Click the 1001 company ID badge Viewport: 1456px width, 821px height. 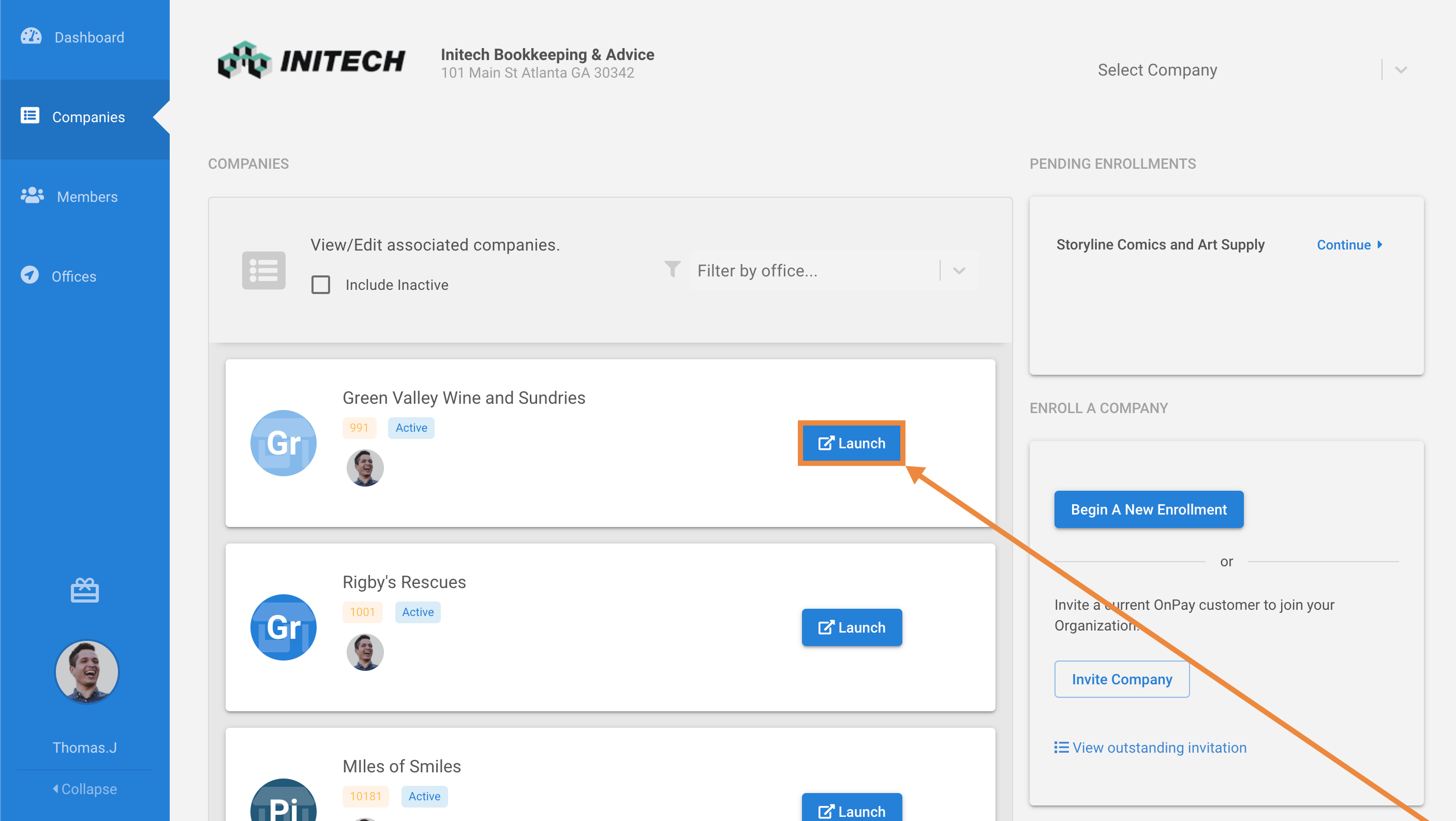tap(362, 612)
